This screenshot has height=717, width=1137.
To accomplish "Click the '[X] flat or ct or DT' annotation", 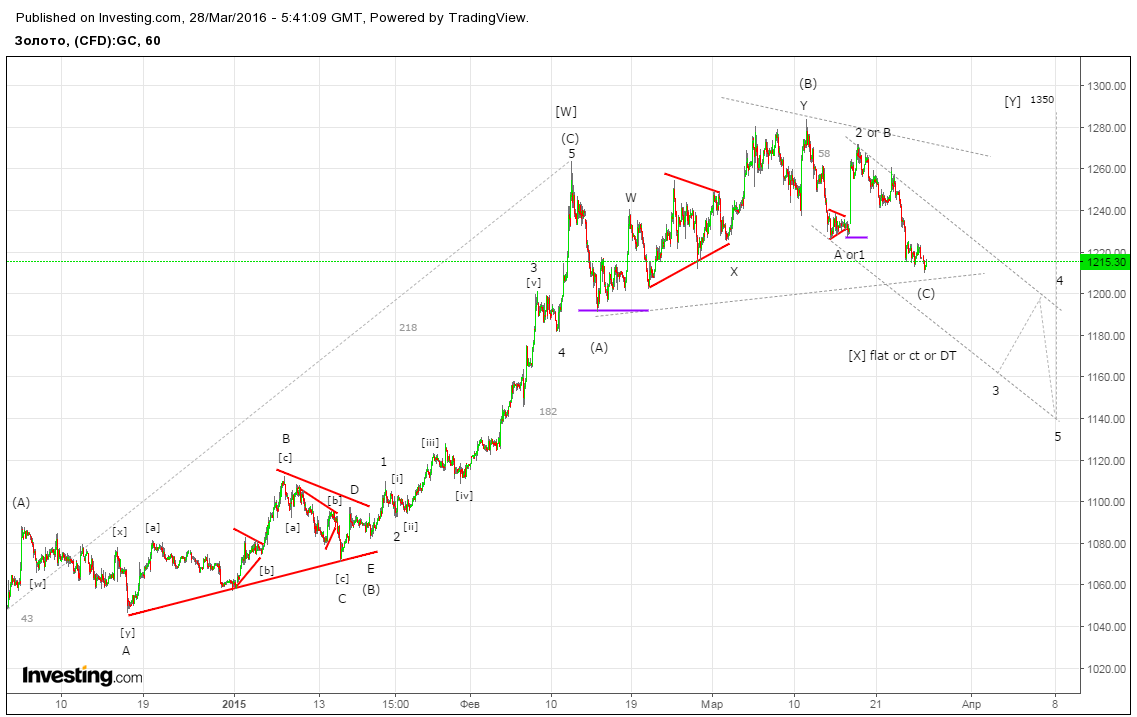I will [x=902, y=356].
